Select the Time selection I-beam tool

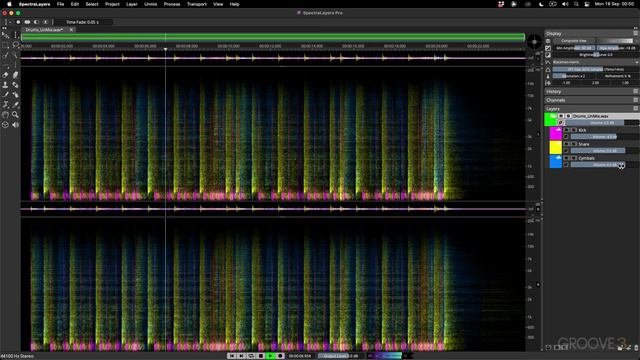[15, 35]
